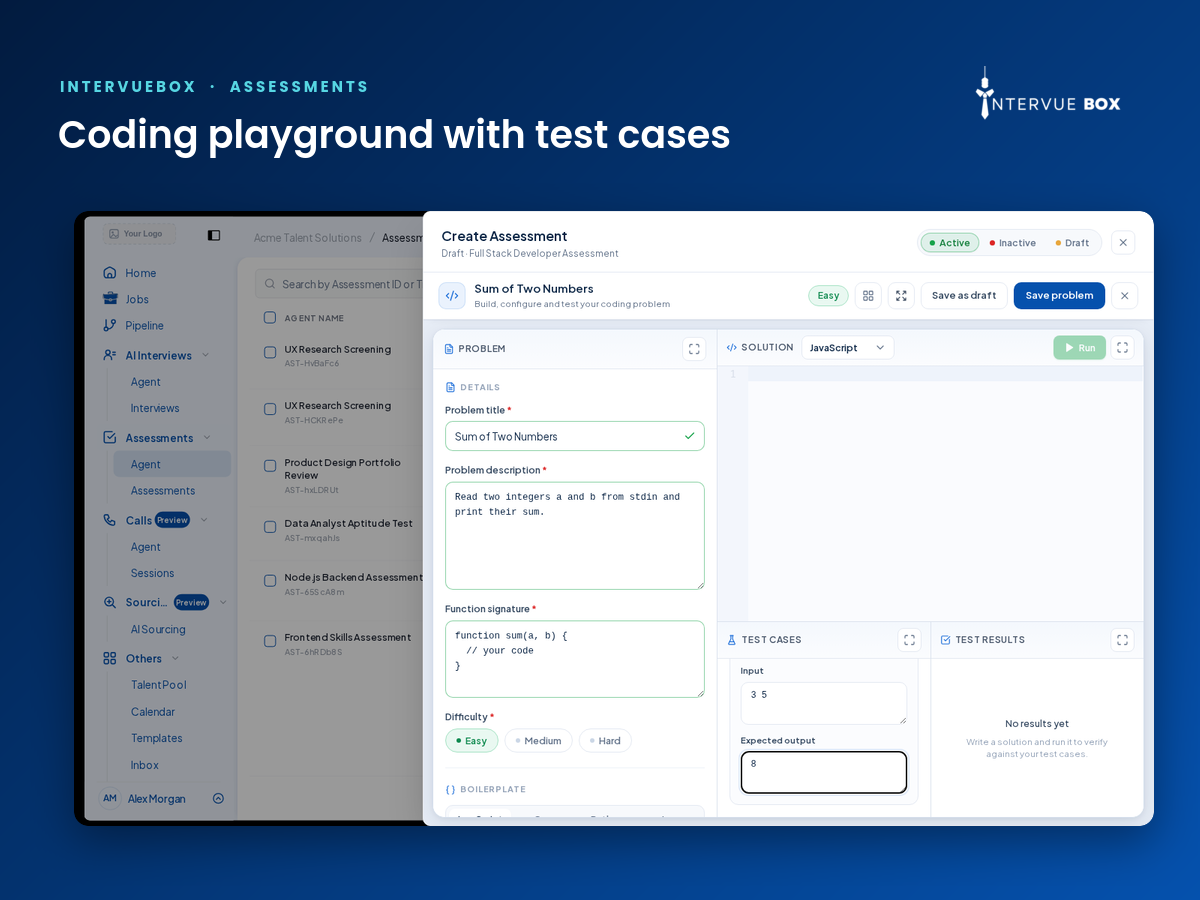Click the Solution code brackets icon
Viewport: 1200px width, 900px height.
click(x=732, y=348)
